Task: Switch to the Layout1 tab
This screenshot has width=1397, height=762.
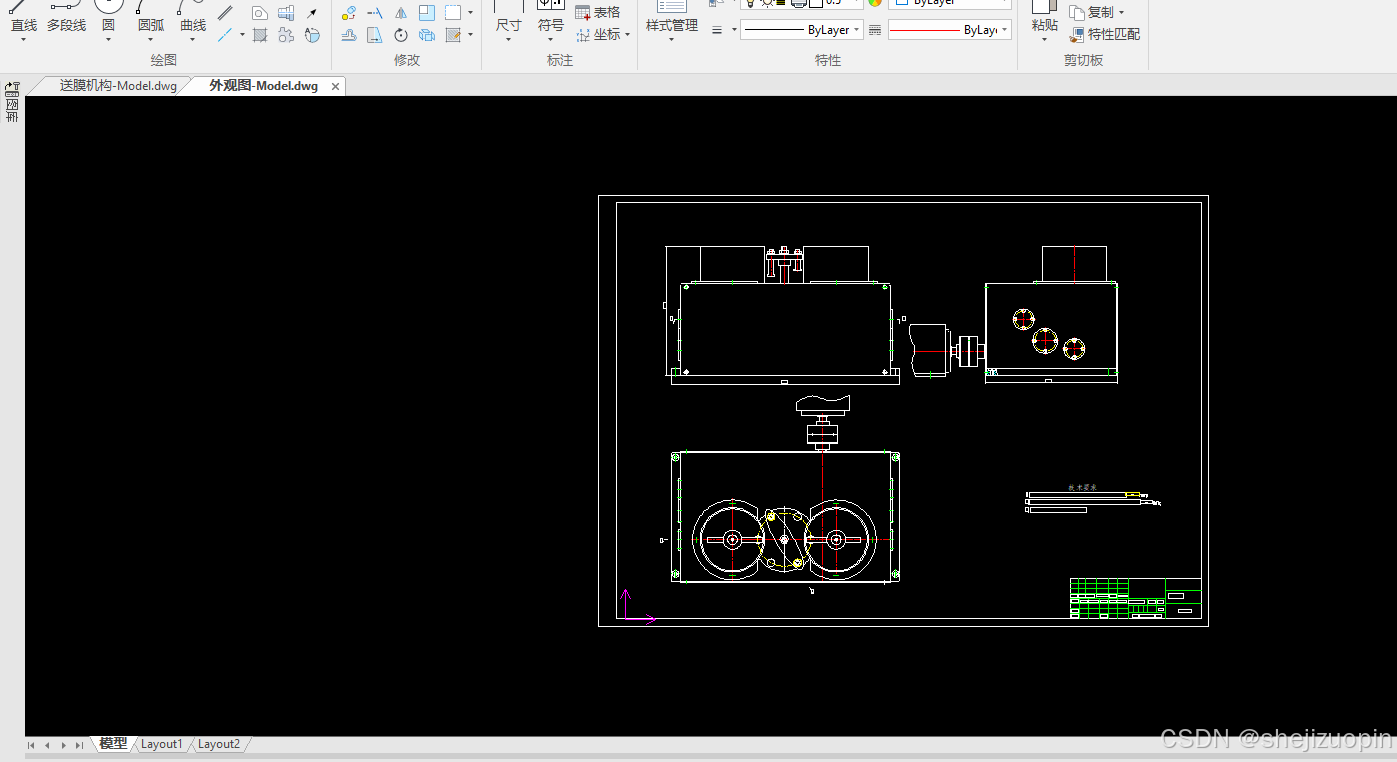Action: point(162,744)
